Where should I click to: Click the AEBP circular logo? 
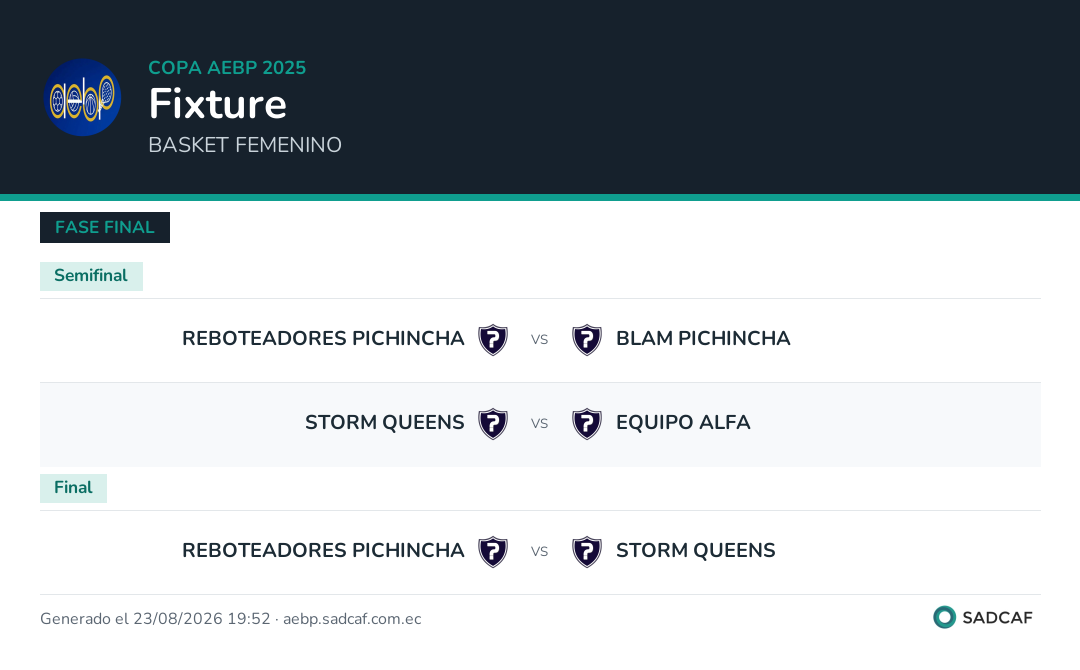coord(83,97)
